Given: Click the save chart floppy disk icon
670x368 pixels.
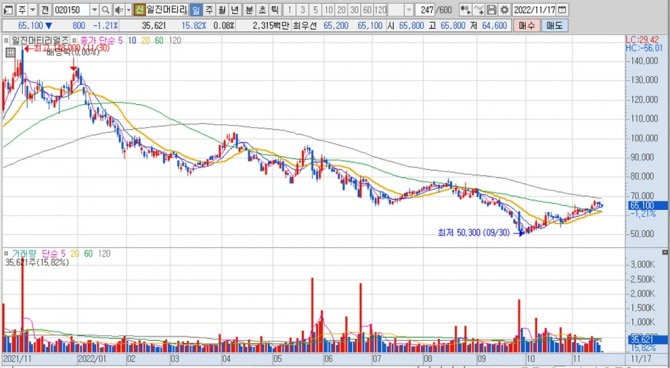Looking at the screenshot, I should pyautogui.click(x=492, y=10).
